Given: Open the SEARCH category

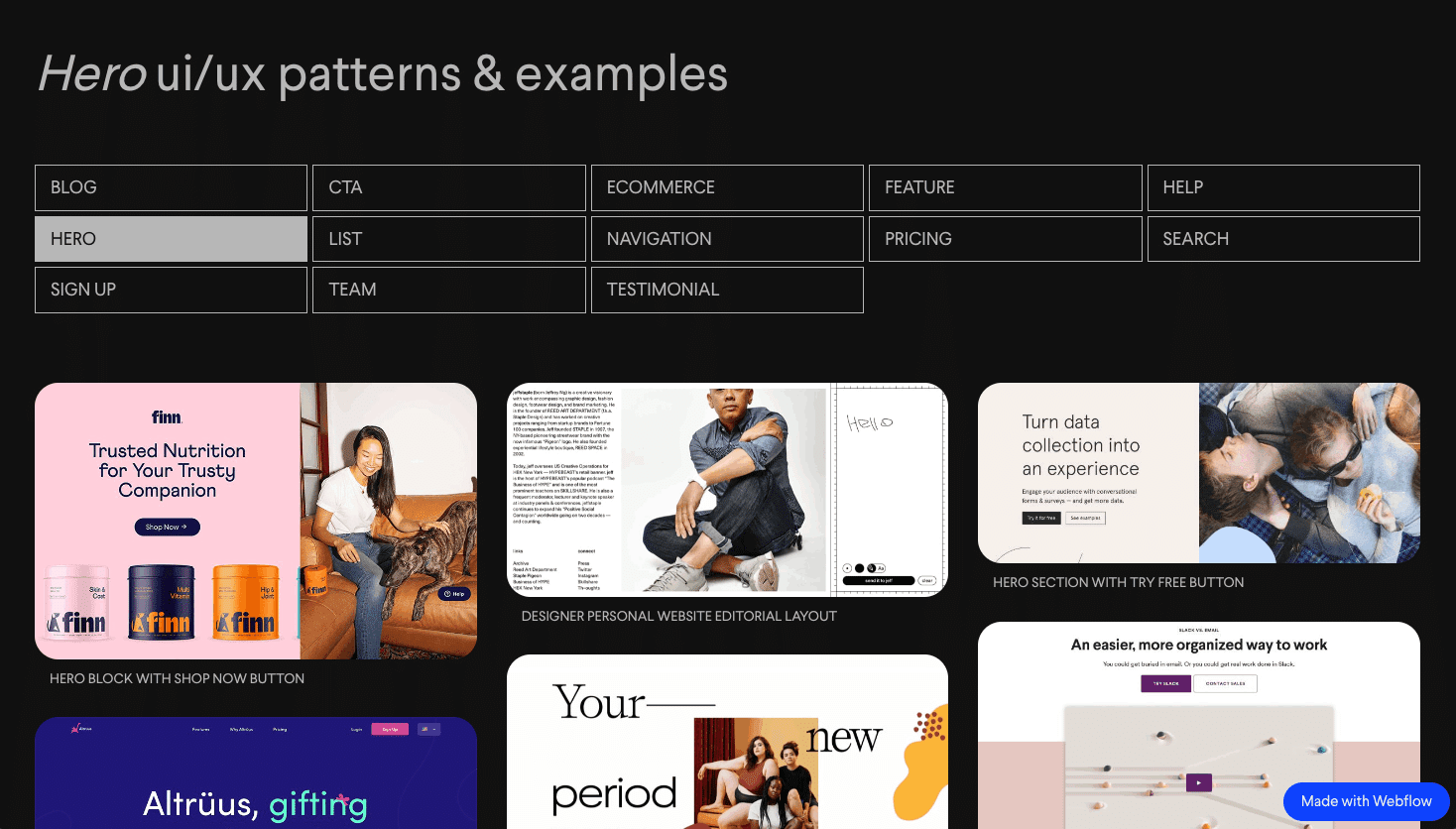Looking at the screenshot, I should (x=1283, y=239).
